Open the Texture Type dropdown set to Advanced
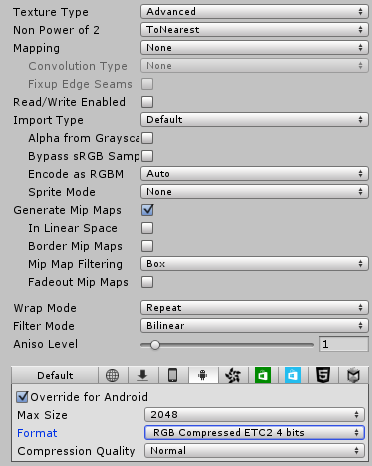This screenshot has height=466, width=372. click(254, 12)
